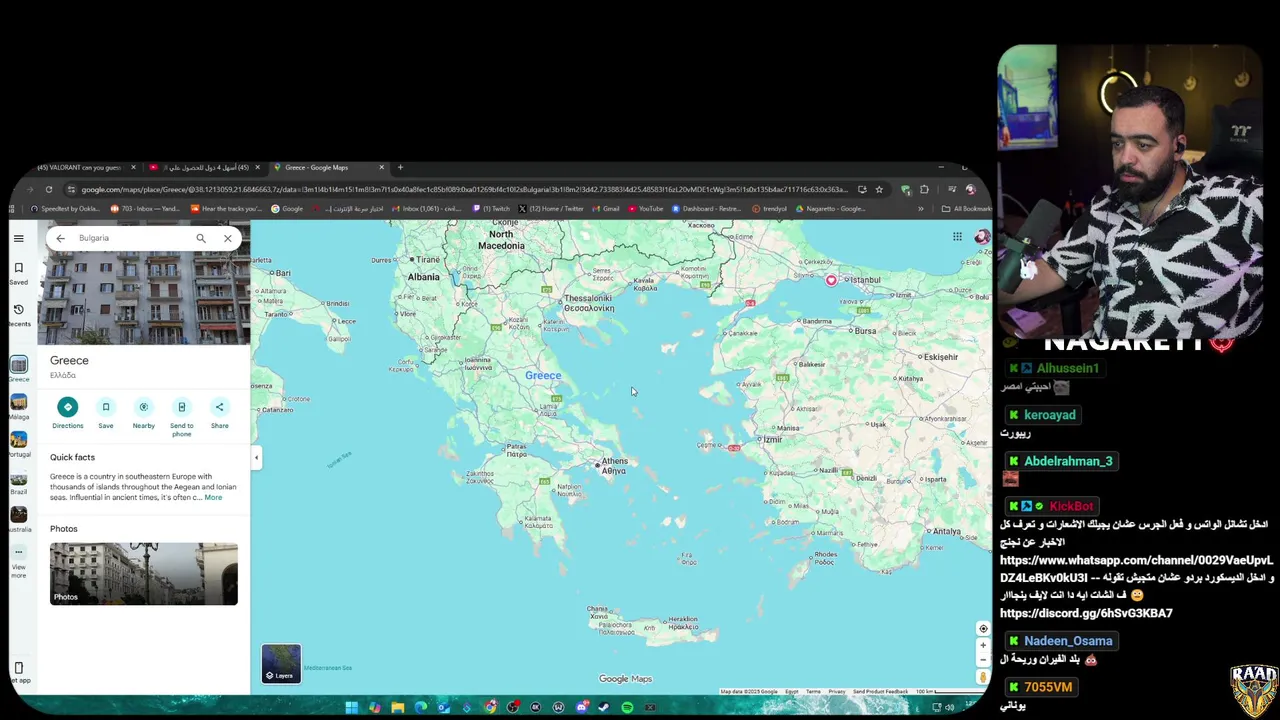Open the All Bookmarks folder

tap(966, 209)
